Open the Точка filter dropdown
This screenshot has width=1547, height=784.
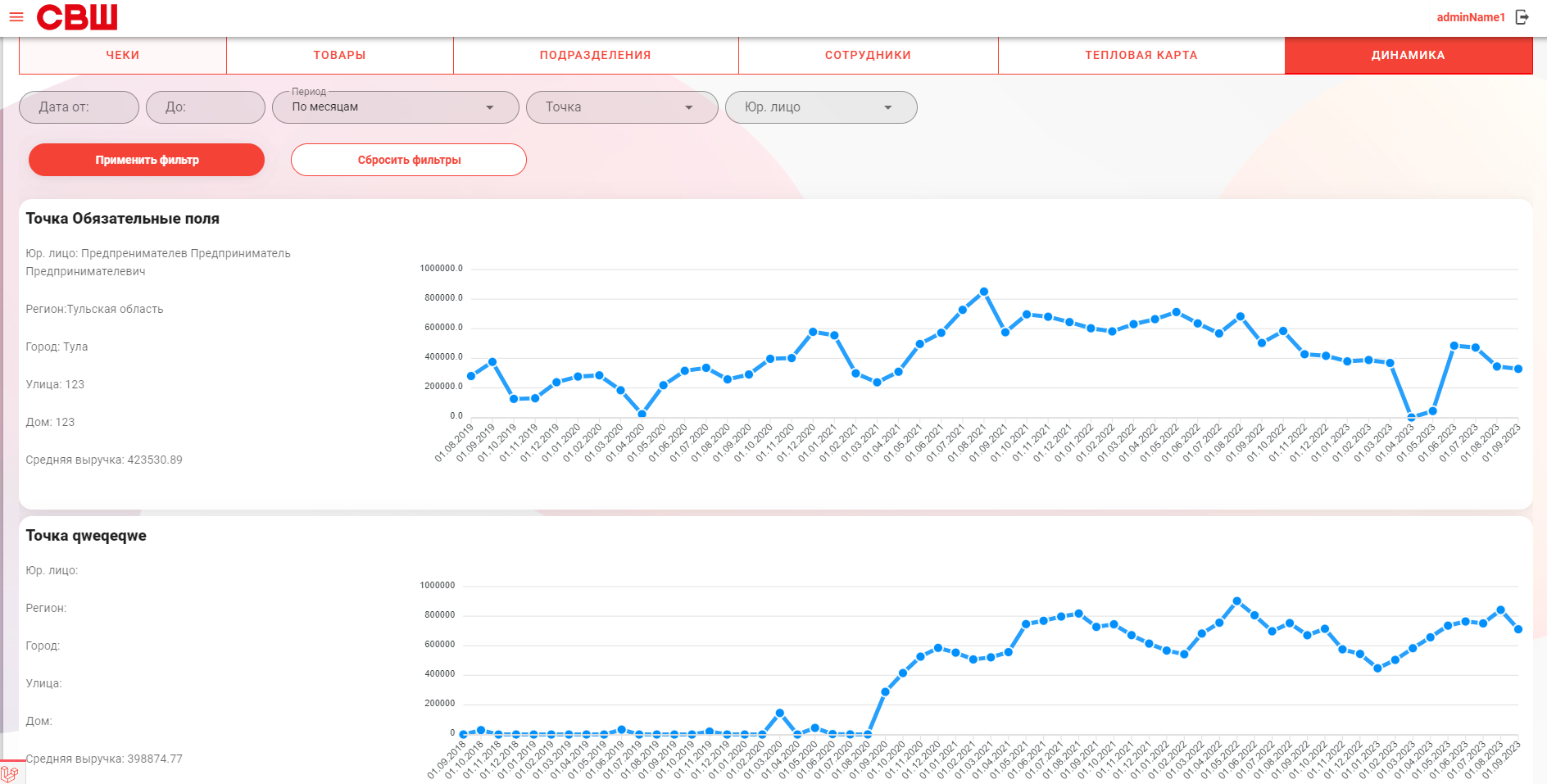(622, 107)
